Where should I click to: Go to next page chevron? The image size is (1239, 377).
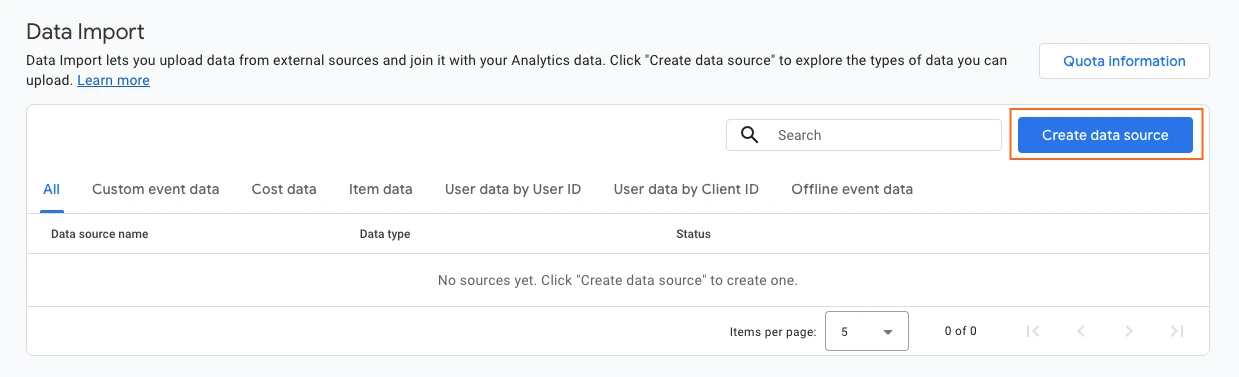[x=1129, y=331]
